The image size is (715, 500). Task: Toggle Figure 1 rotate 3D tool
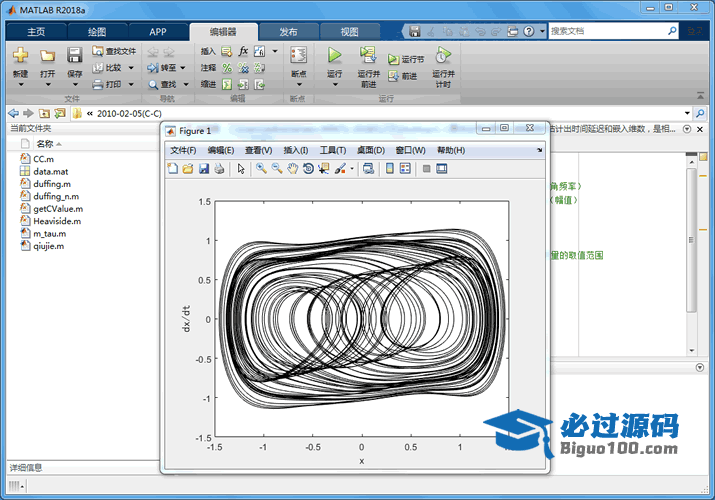[x=308, y=169]
